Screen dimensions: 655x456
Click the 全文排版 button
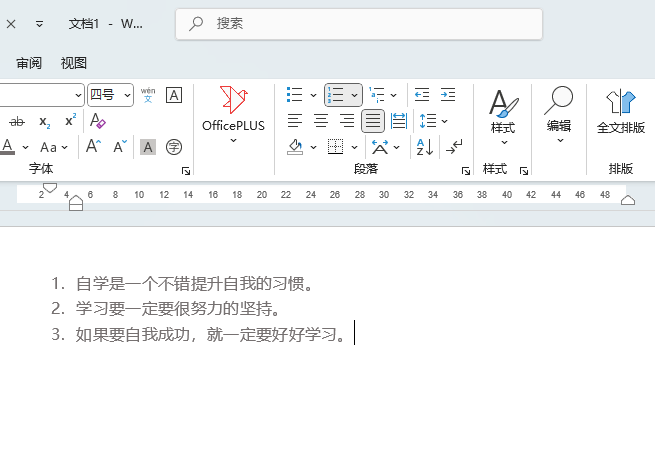pos(621,112)
